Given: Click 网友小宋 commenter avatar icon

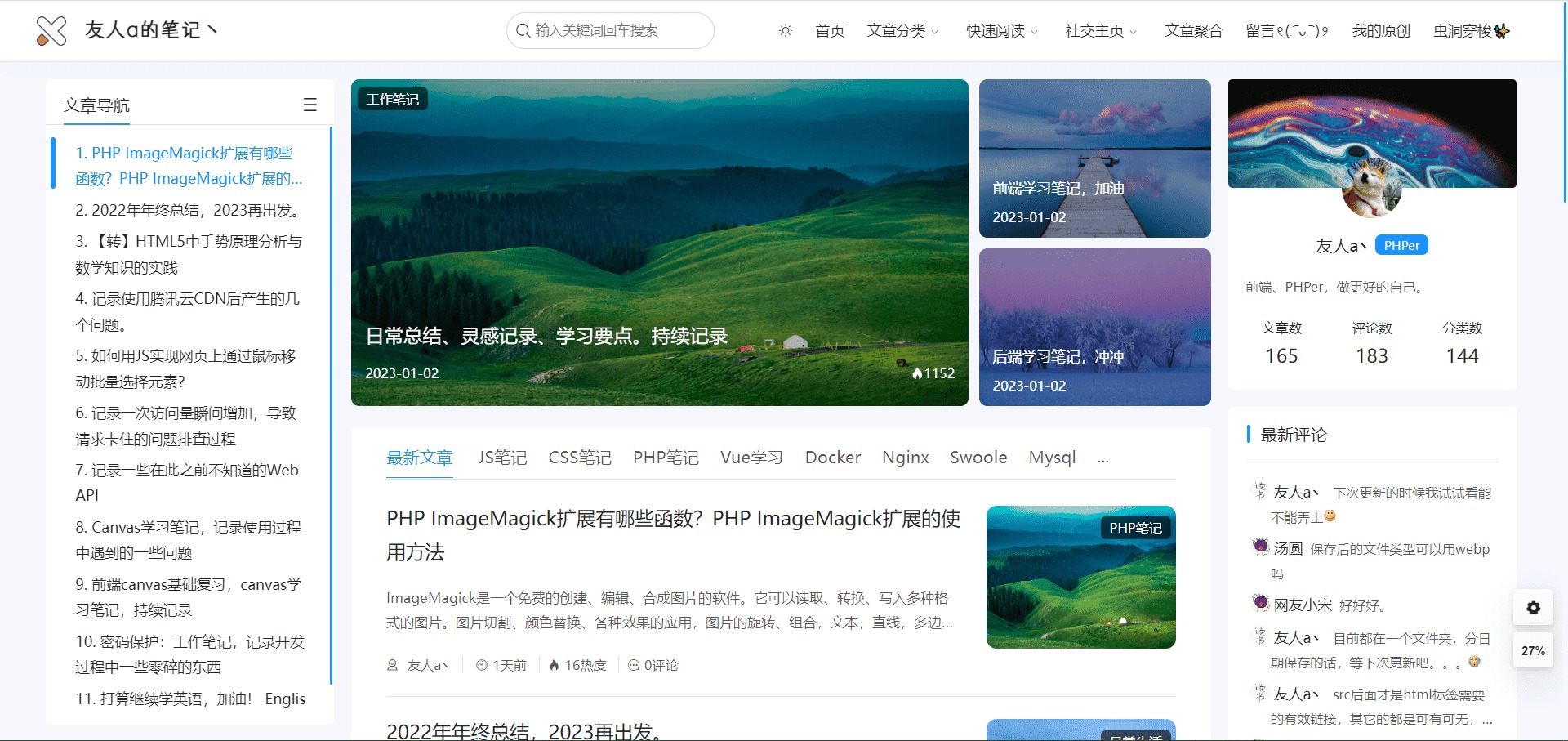Looking at the screenshot, I should [1261, 603].
